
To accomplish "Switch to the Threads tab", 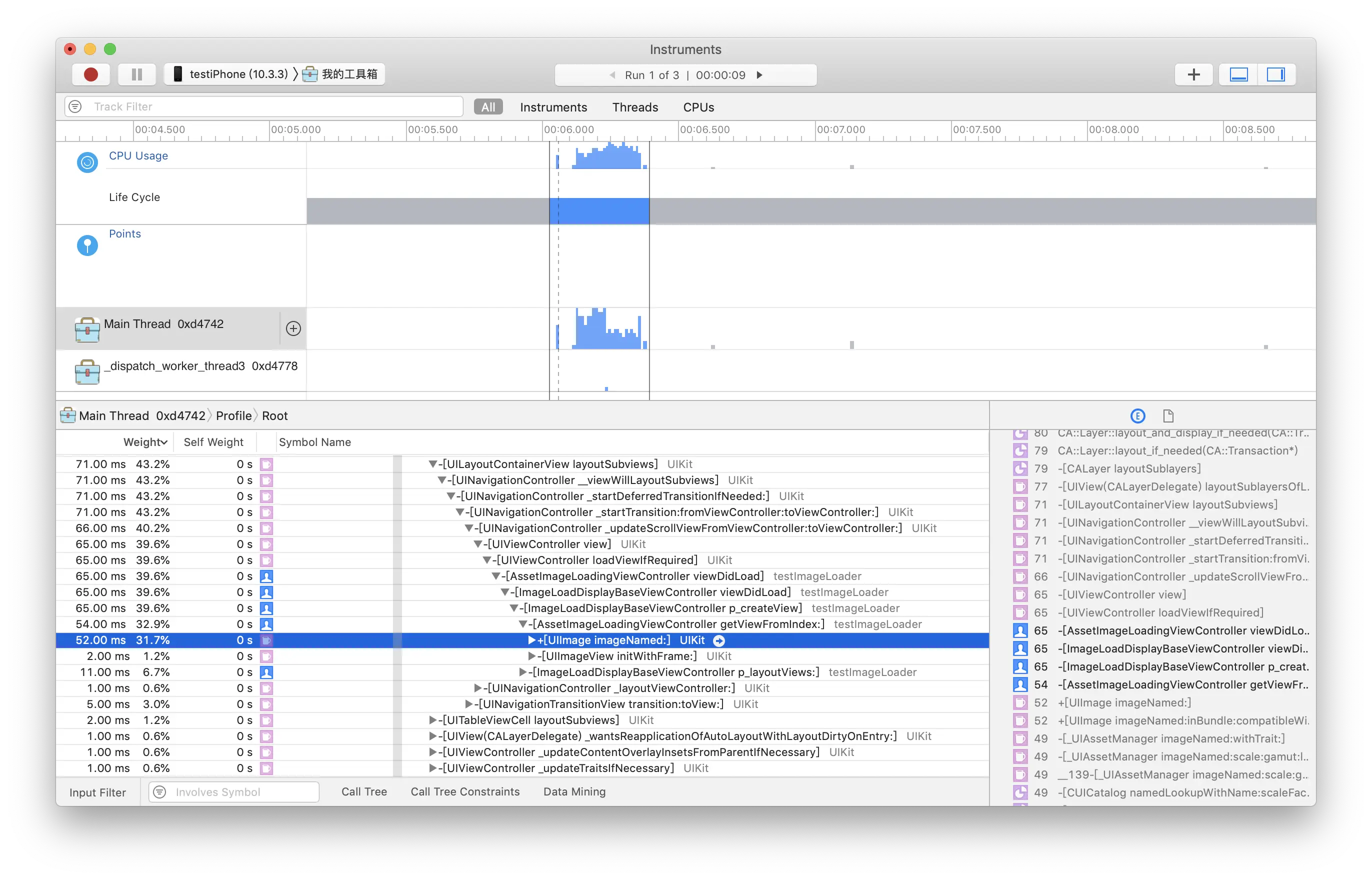I will 635,107.
